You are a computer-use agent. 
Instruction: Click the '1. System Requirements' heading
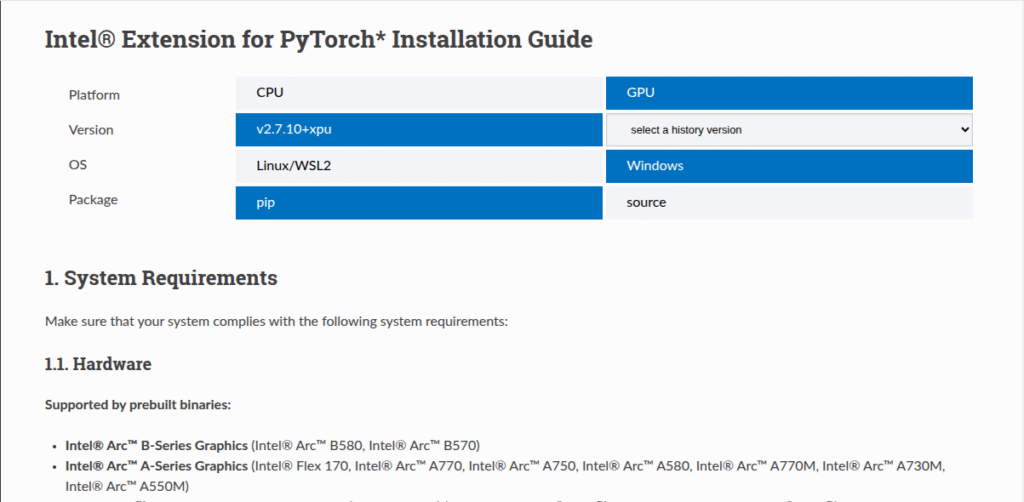point(161,278)
